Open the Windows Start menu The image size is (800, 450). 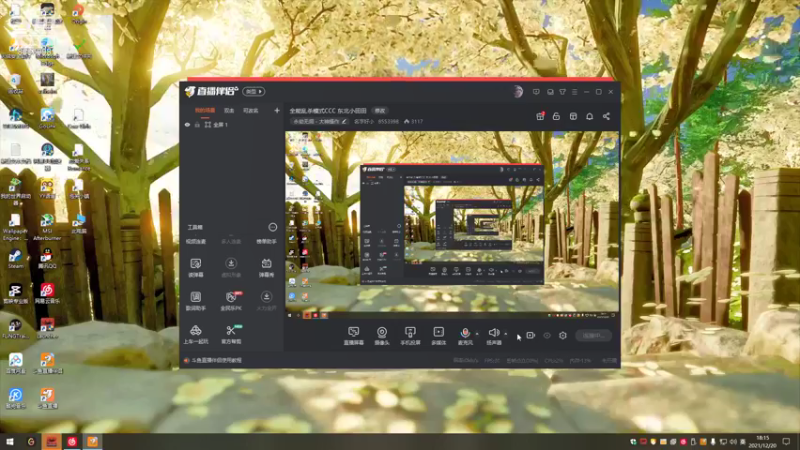pyautogui.click(x=10, y=441)
